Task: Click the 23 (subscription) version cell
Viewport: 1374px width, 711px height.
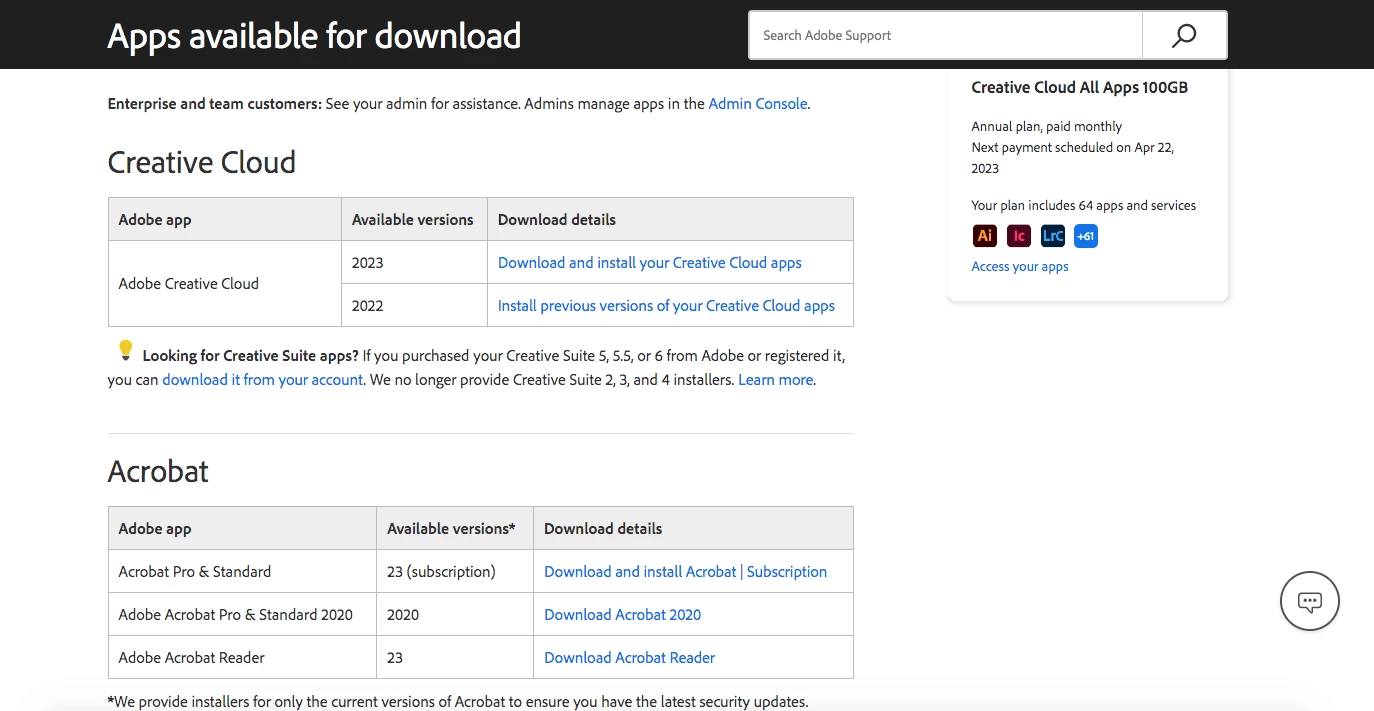Action: click(455, 571)
